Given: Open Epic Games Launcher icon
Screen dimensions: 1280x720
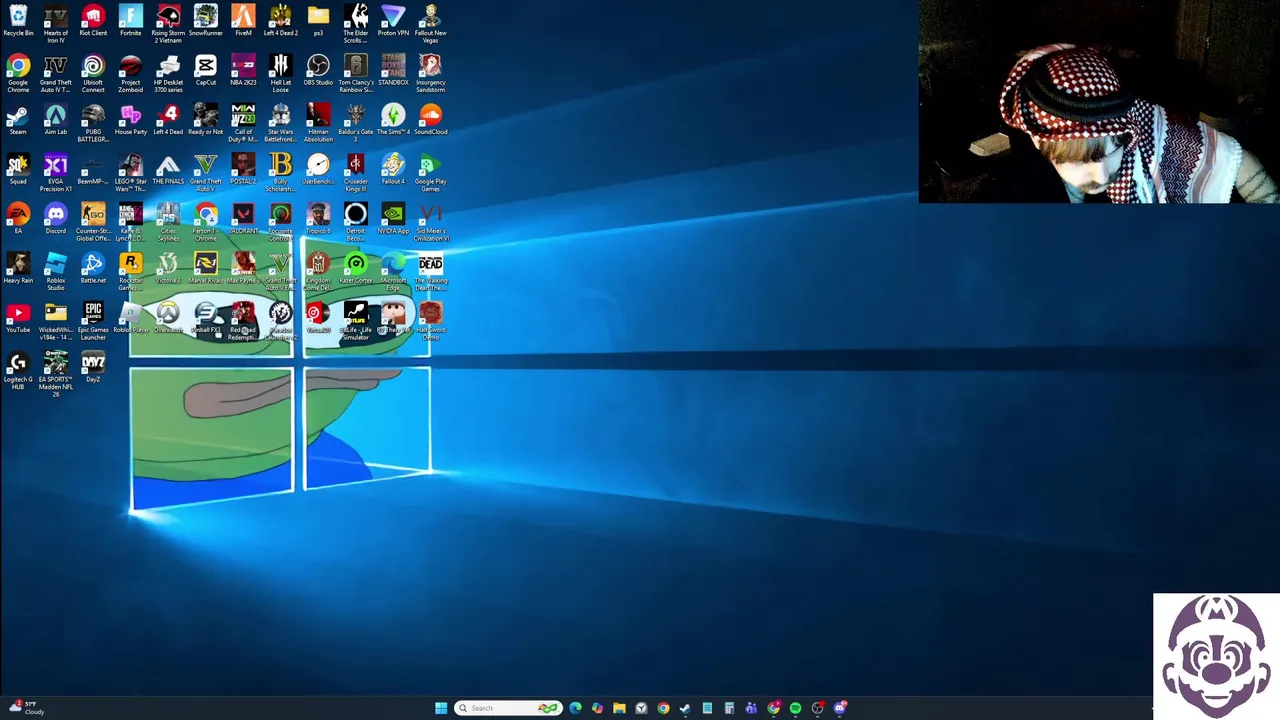Looking at the screenshot, I should pos(93,320).
